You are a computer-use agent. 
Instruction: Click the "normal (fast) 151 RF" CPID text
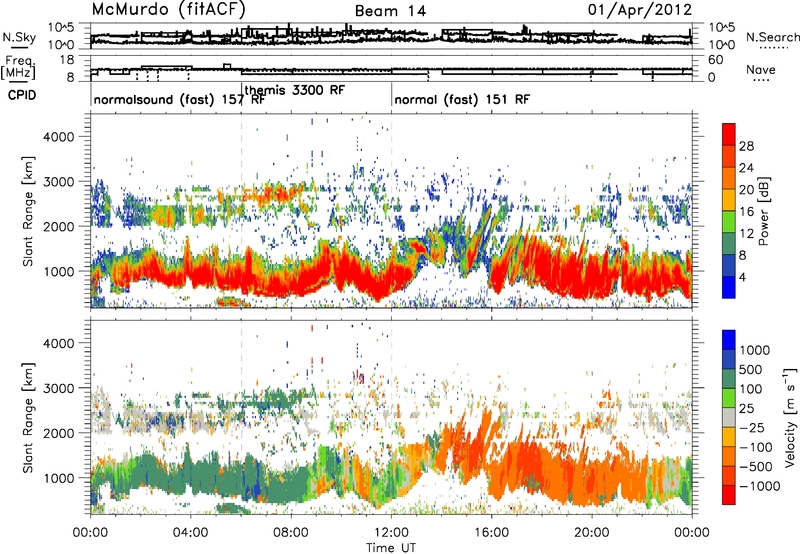point(462,99)
